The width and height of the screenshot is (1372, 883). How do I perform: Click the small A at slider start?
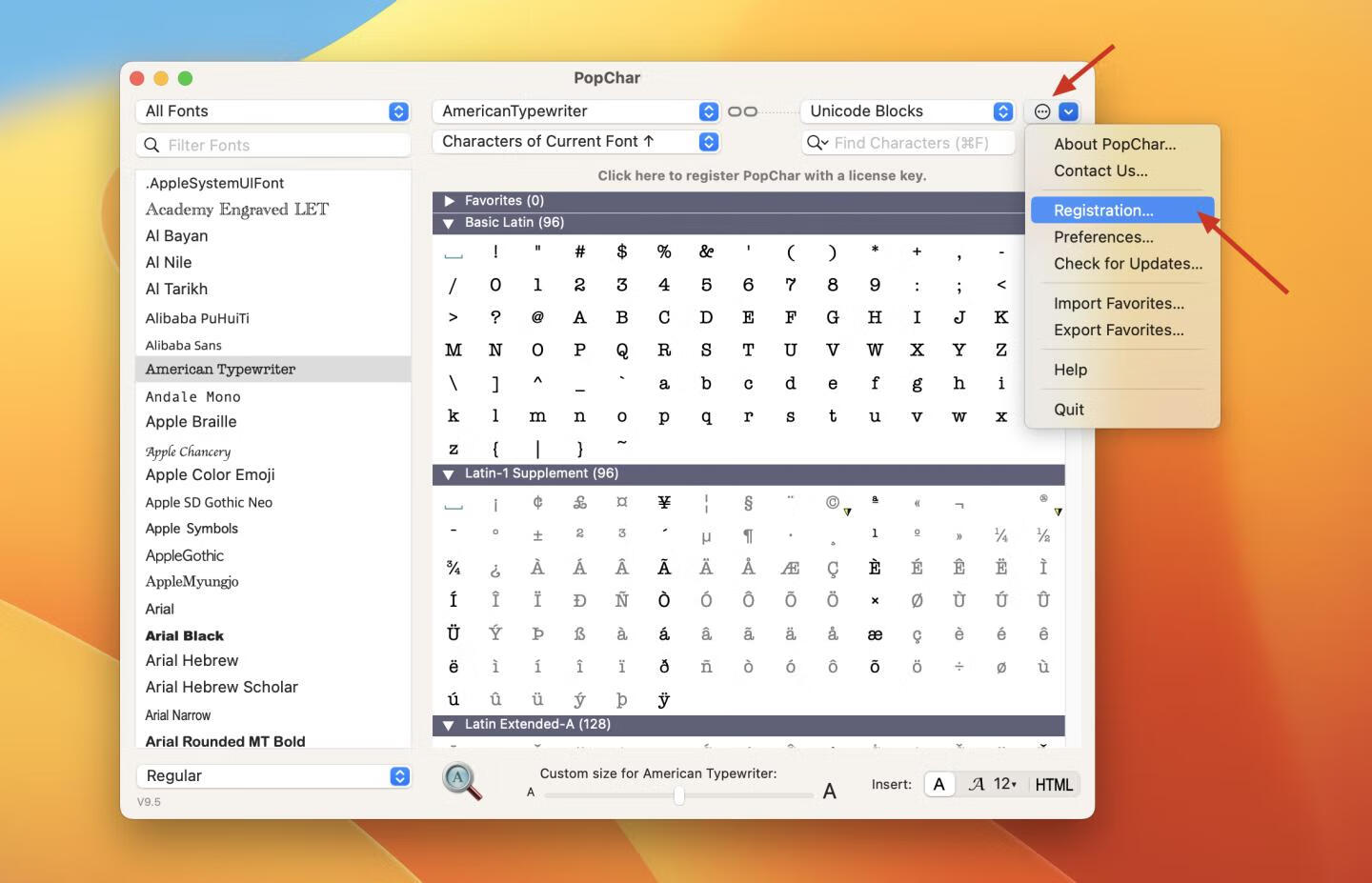click(531, 793)
